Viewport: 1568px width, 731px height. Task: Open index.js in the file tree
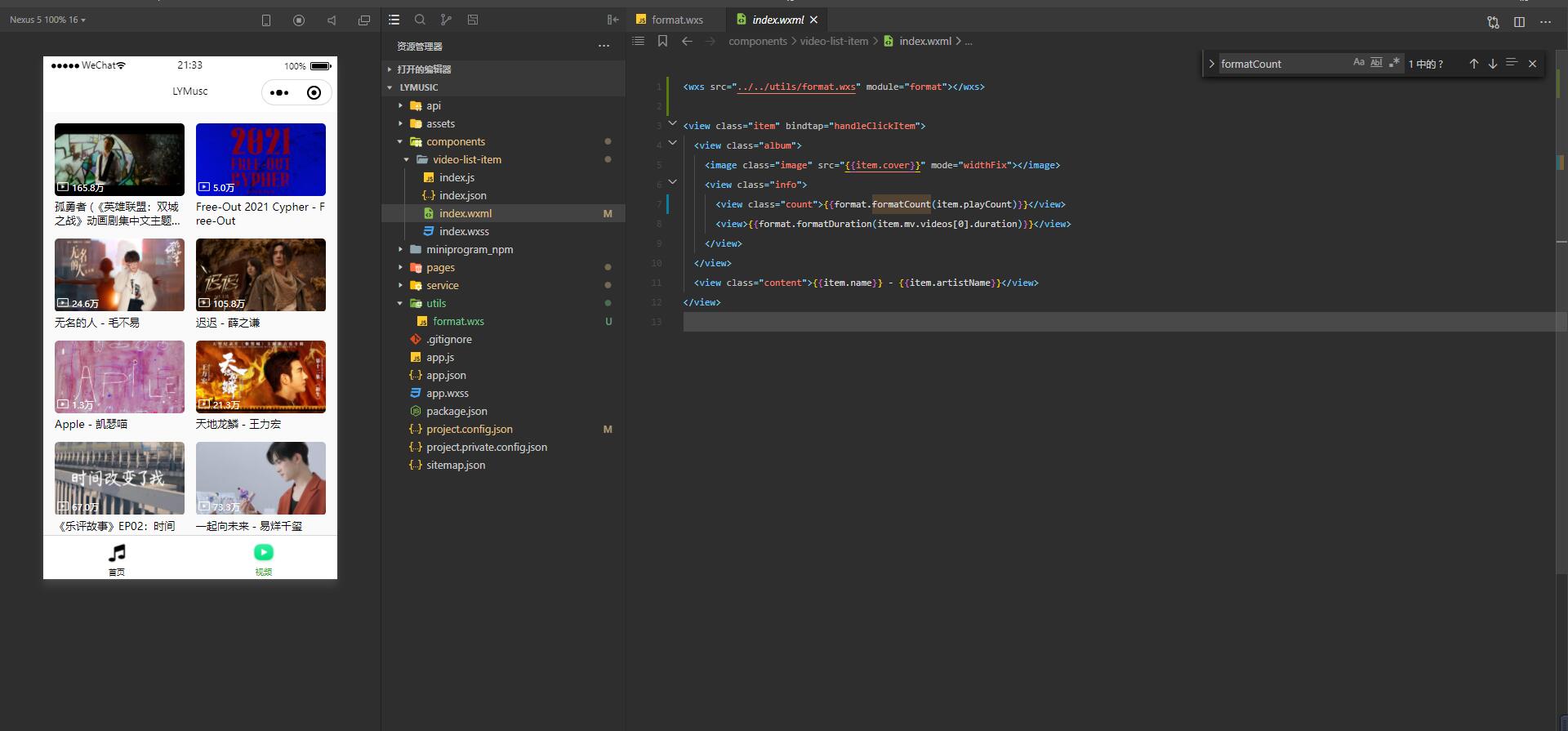click(x=503, y=177)
